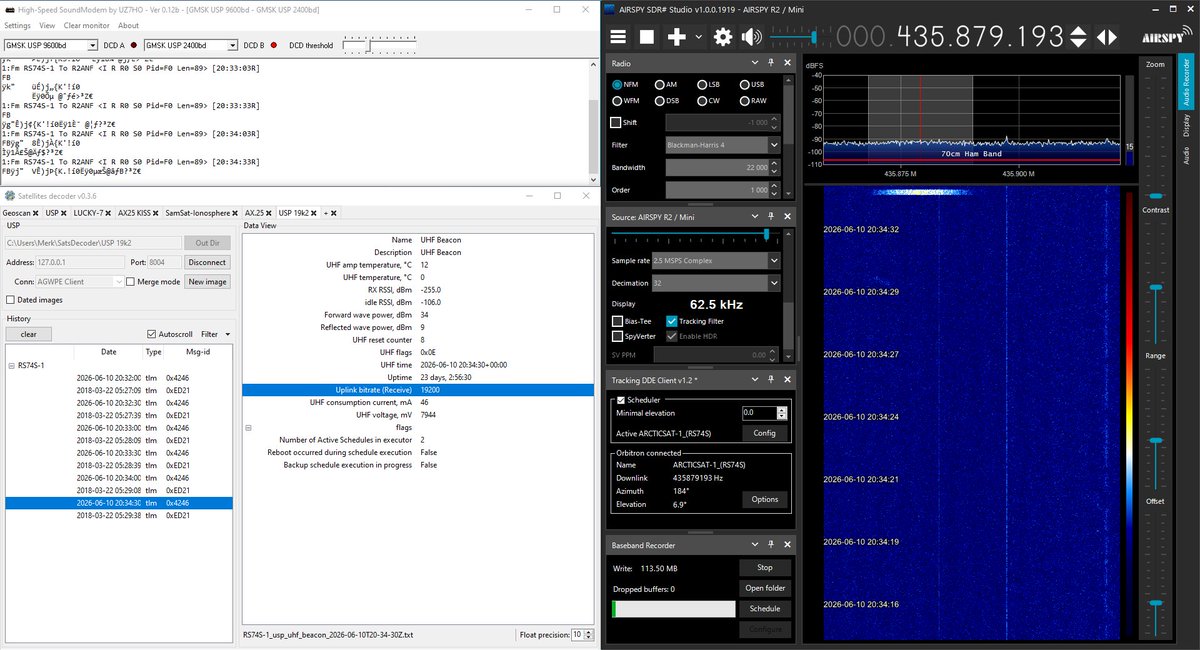Close the Geoscan tab in Satellites decoder
The image size is (1200, 650).
[36, 213]
